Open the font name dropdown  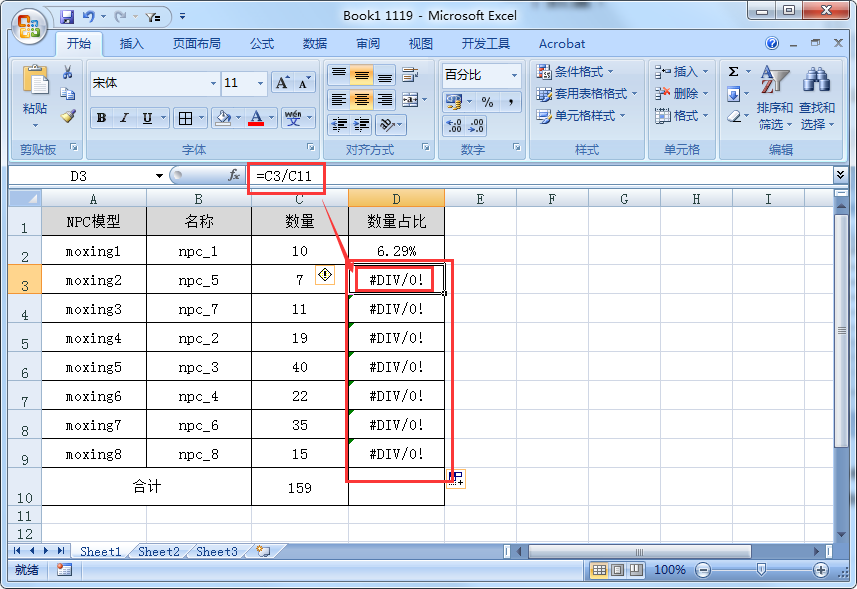[x=213, y=84]
